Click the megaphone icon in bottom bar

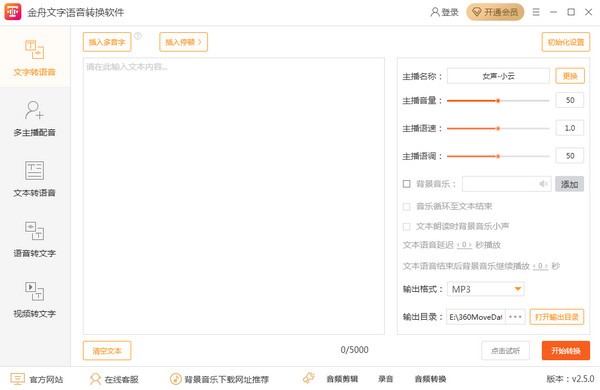click(x=309, y=378)
